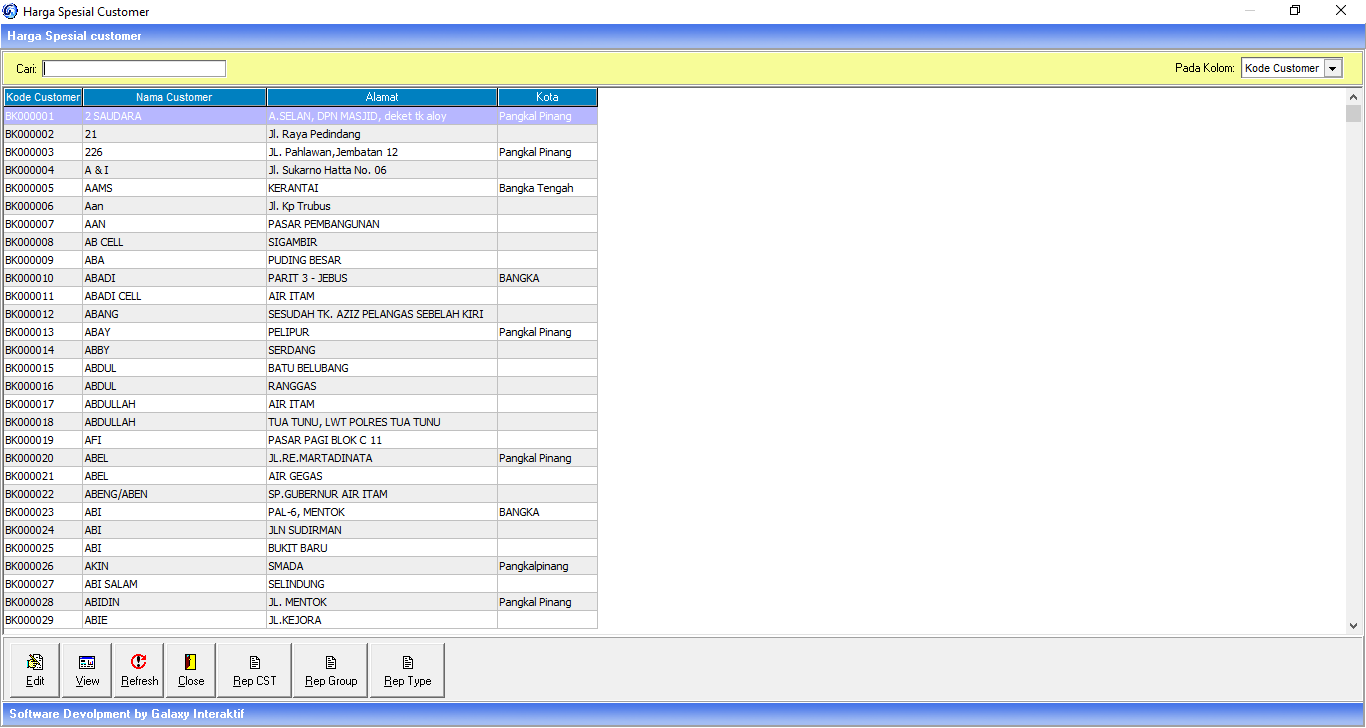
Task: Click the app icon in the title bar
Action: pos(11,12)
